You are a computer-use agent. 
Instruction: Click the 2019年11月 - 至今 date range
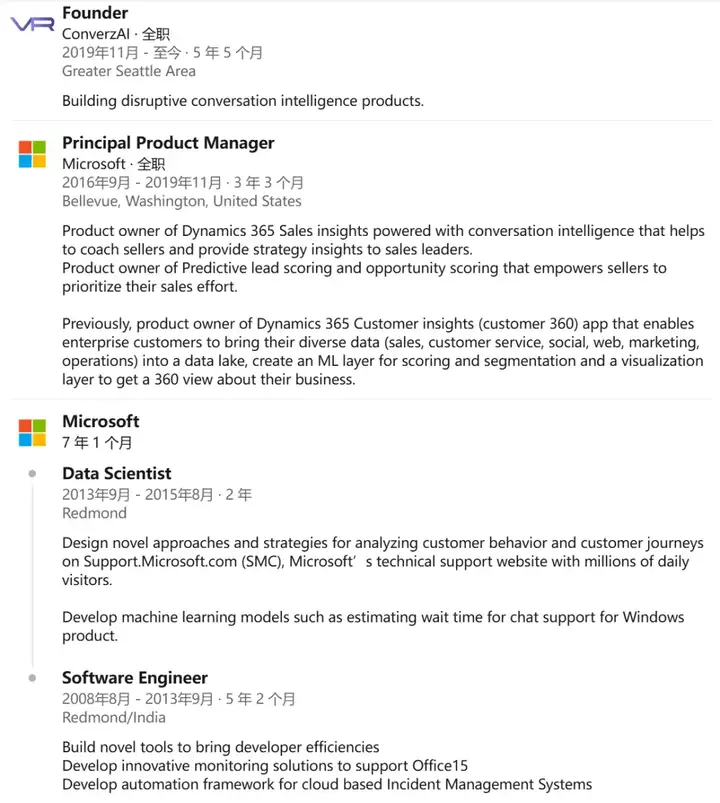click(122, 53)
